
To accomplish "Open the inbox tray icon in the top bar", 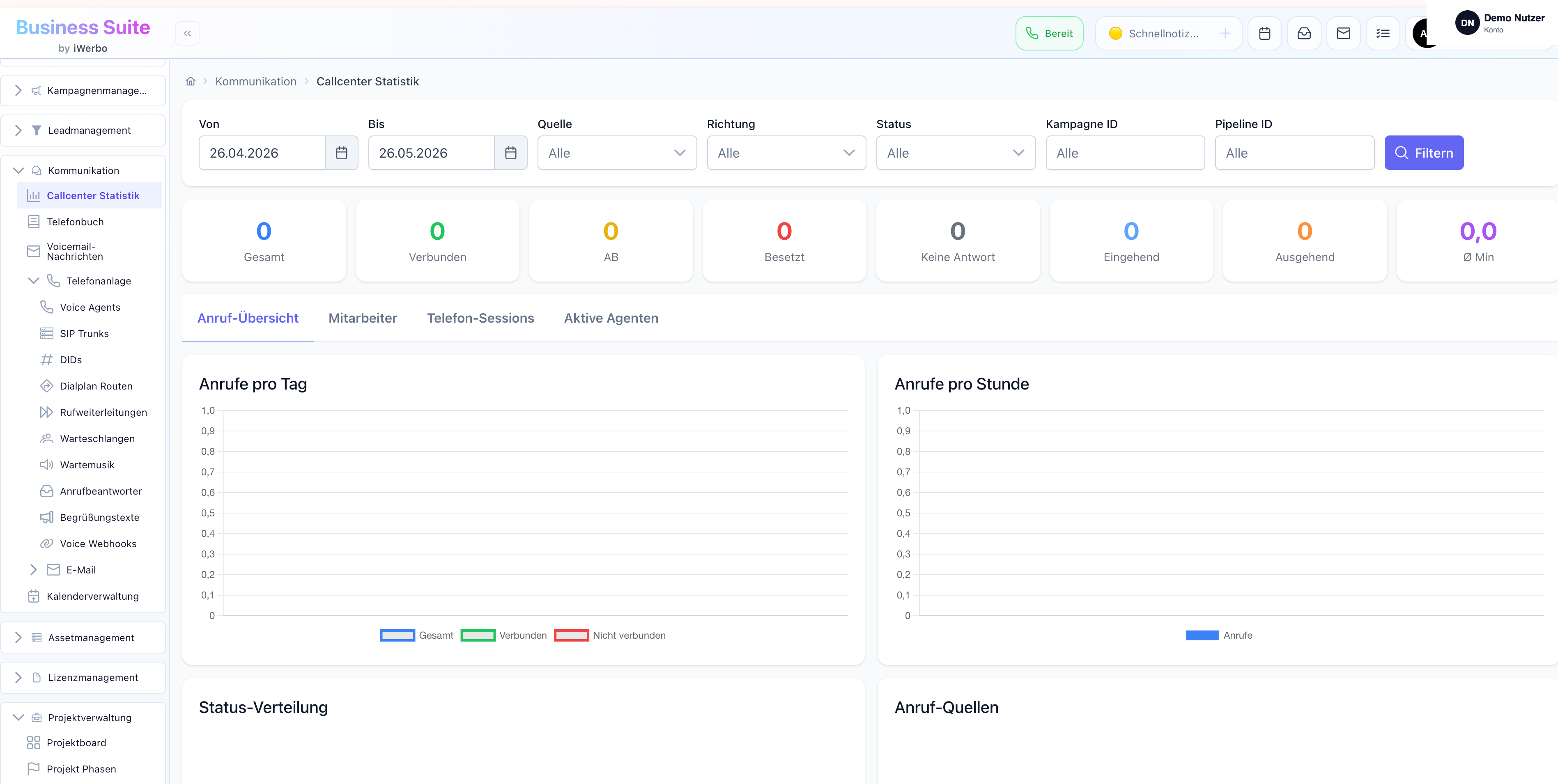I will point(1304,33).
